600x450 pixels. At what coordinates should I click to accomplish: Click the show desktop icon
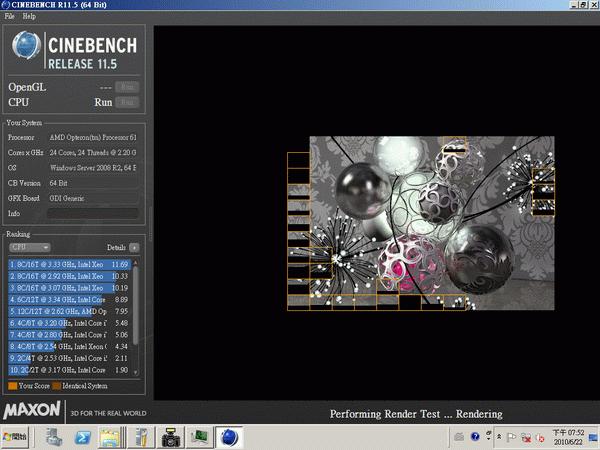tap(593, 437)
